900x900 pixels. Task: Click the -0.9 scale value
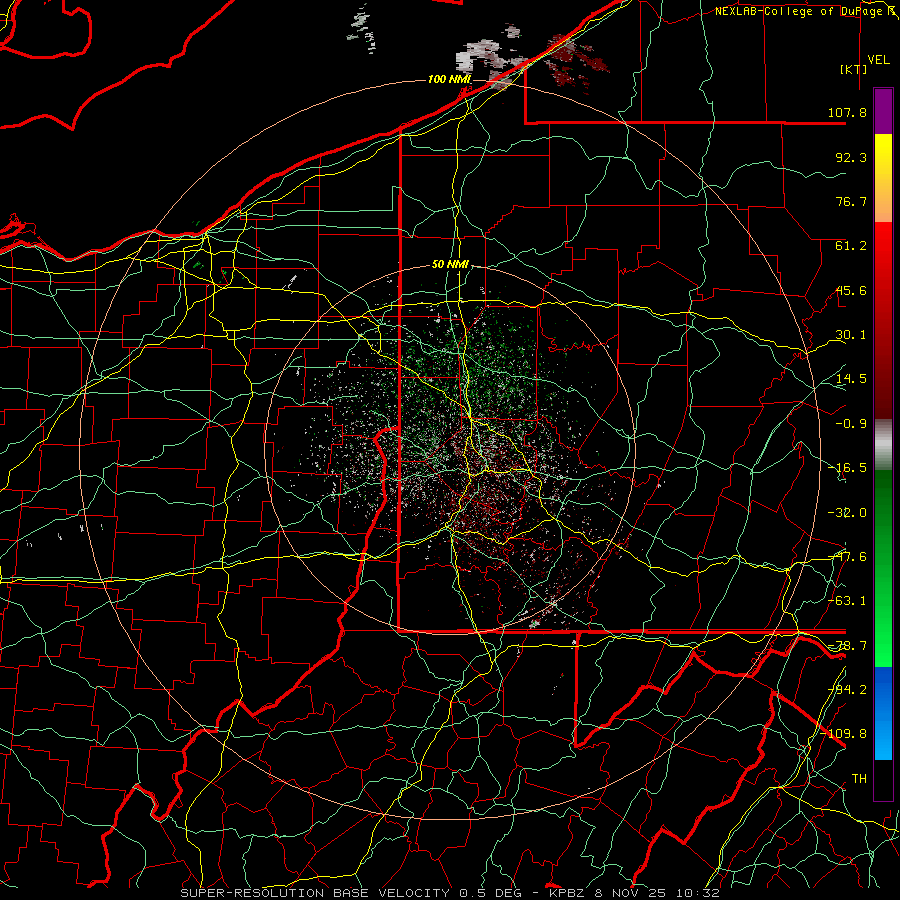pyautogui.click(x=851, y=424)
